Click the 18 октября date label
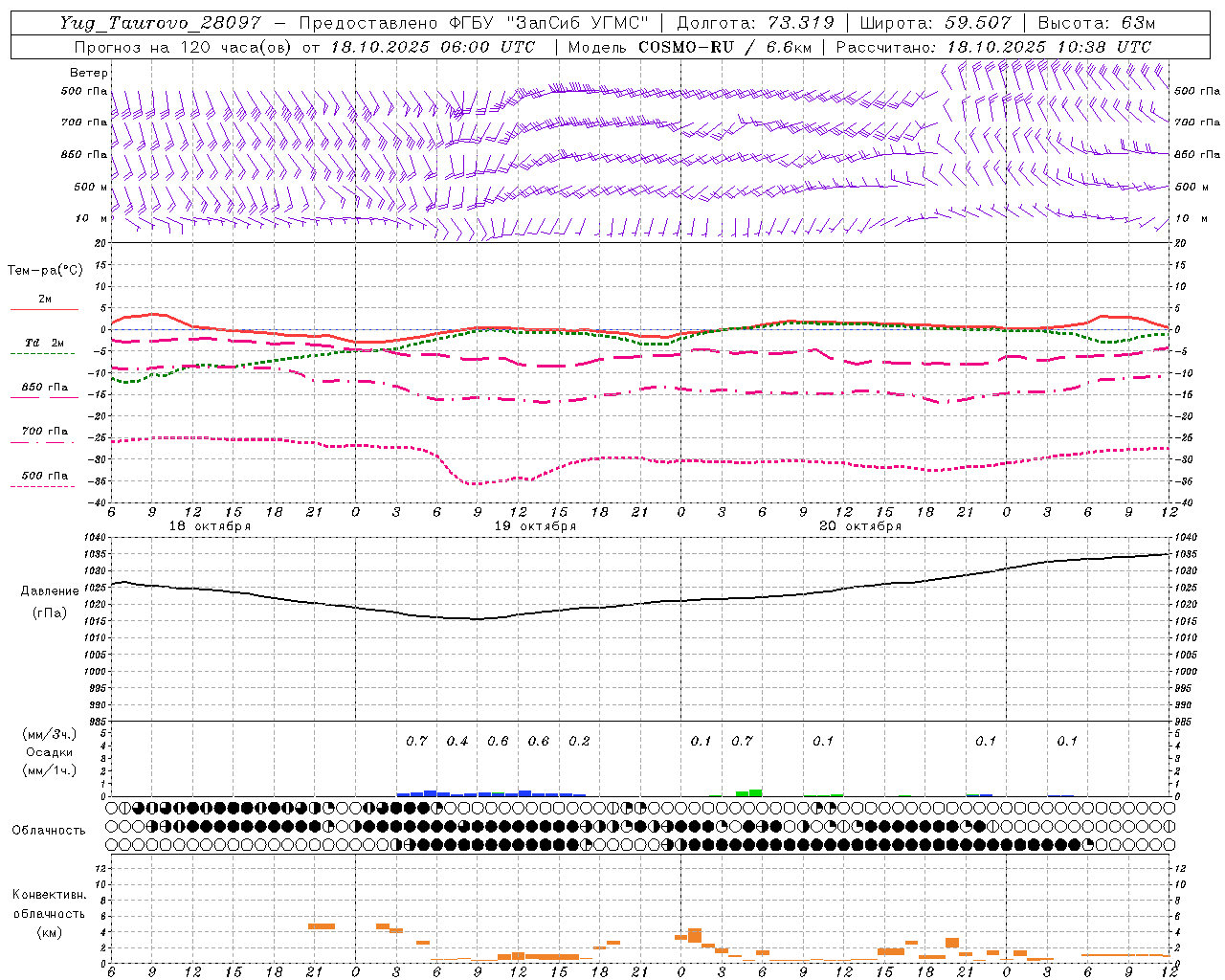The image size is (1225, 980). [210, 526]
